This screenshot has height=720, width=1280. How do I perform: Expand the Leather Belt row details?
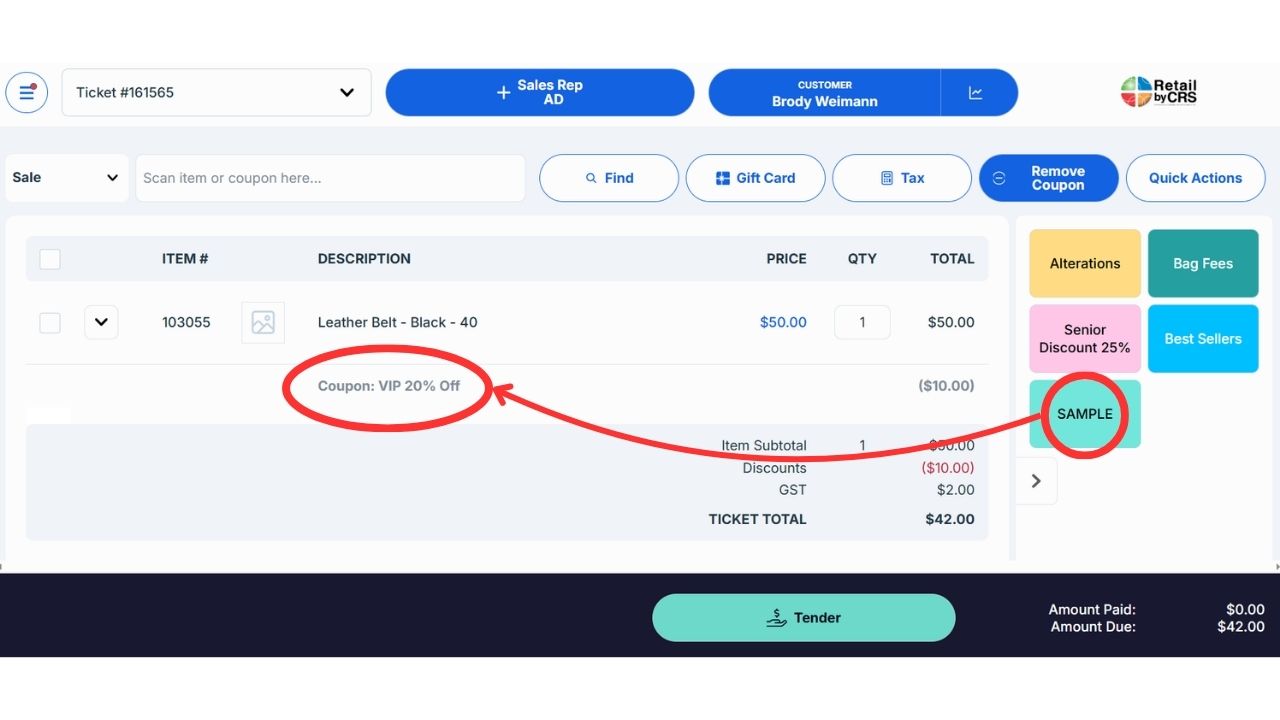click(x=101, y=323)
